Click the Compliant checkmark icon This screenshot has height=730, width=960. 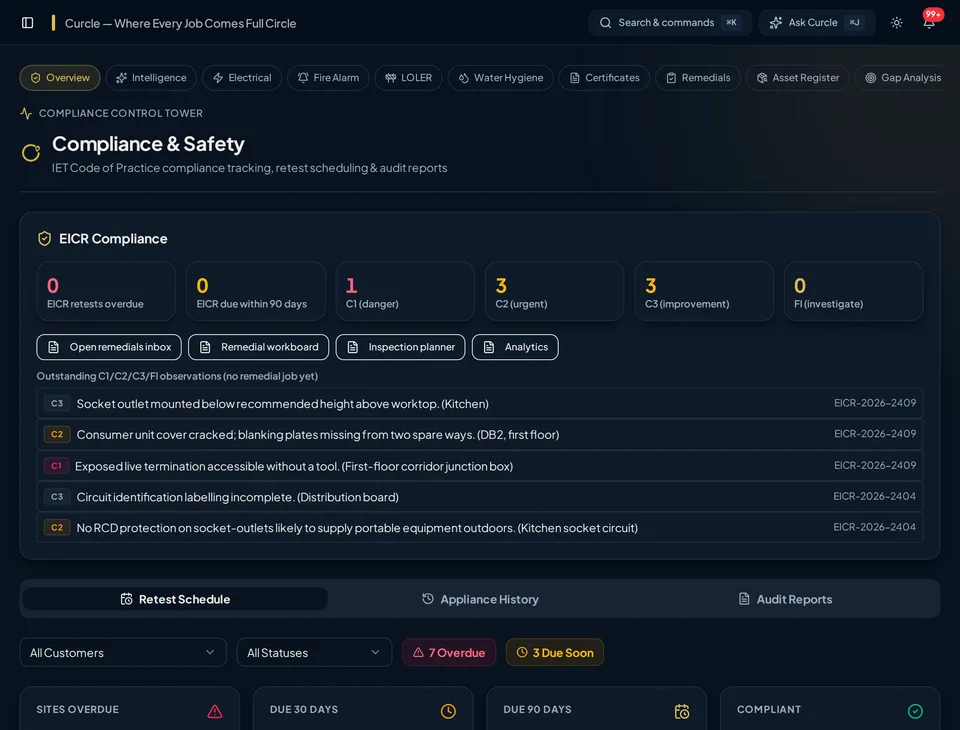pyautogui.click(x=915, y=711)
